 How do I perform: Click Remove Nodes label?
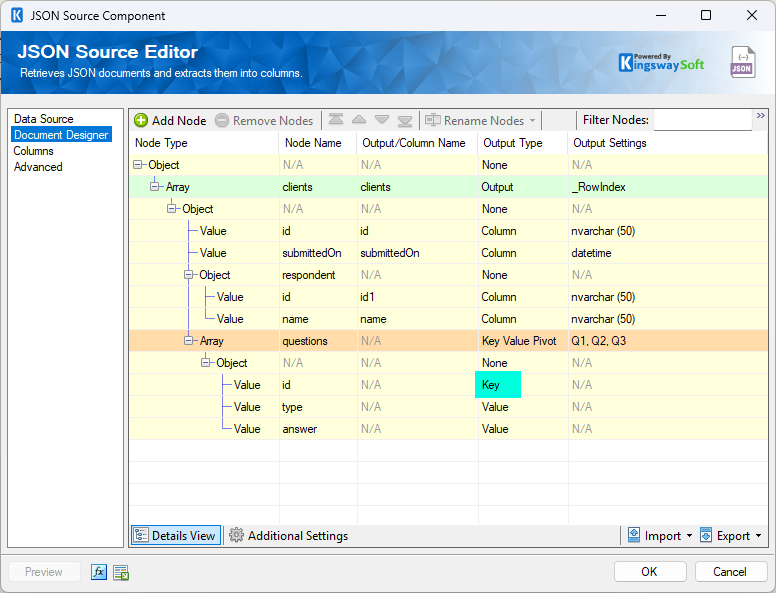tap(273, 120)
